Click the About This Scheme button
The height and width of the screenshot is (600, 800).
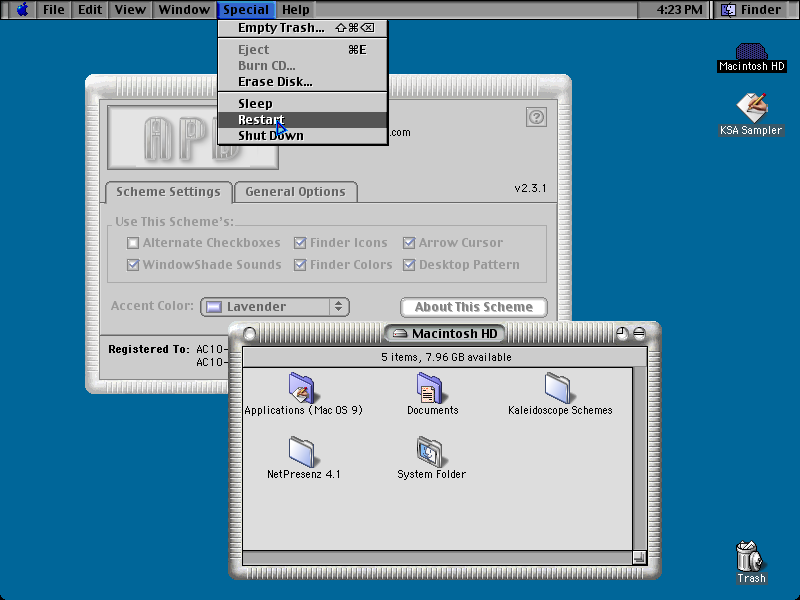pos(473,307)
